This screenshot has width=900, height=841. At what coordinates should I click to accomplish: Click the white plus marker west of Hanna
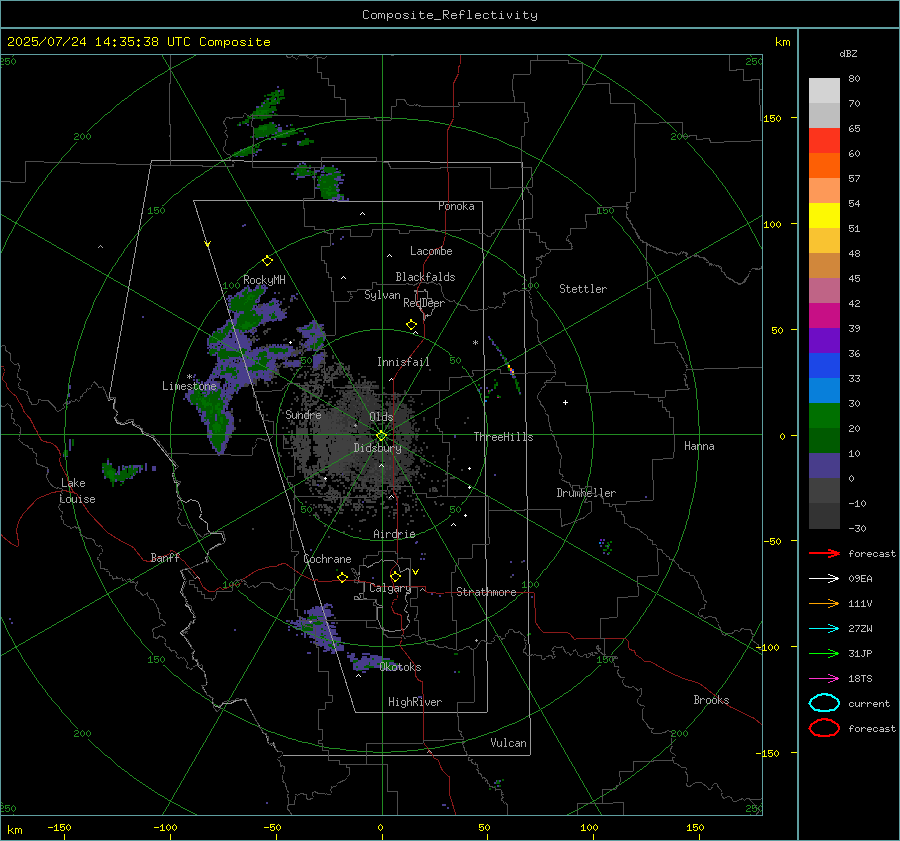(565, 402)
